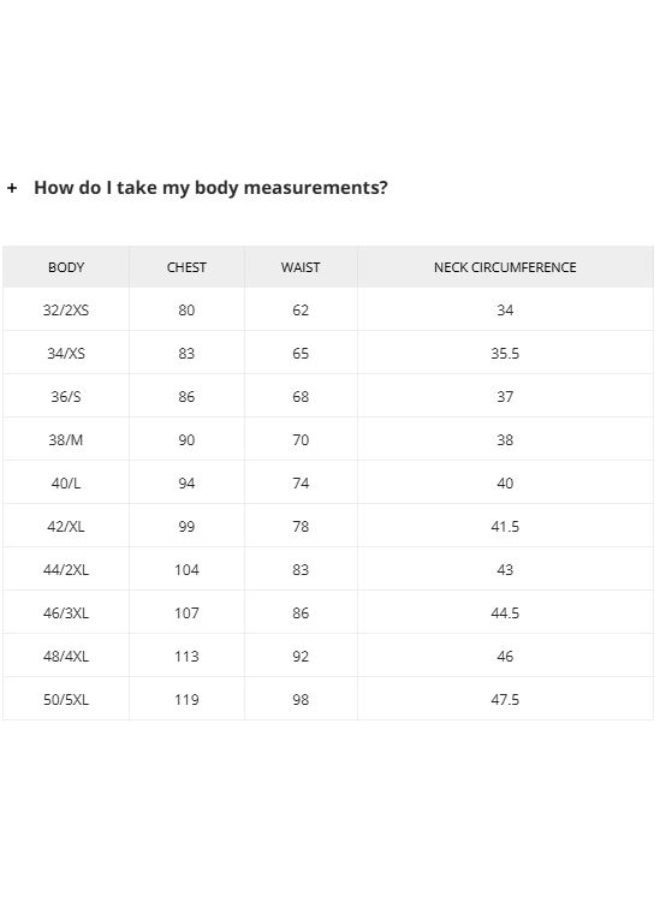Open 'How do I take my body measurements?'
This screenshot has height=900, width=660.
point(211,188)
